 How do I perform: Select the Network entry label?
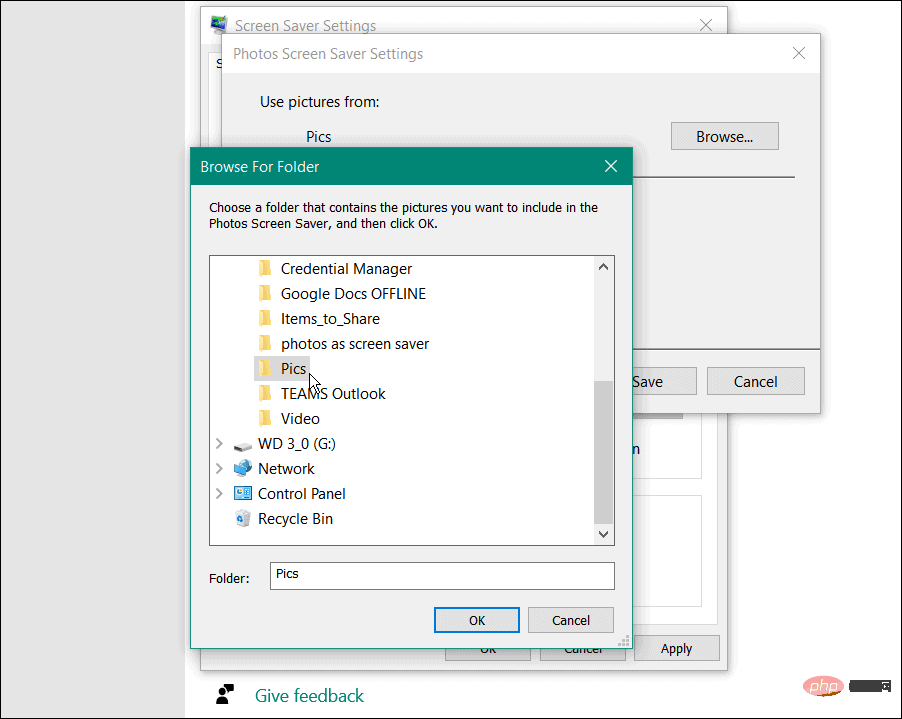pos(286,468)
